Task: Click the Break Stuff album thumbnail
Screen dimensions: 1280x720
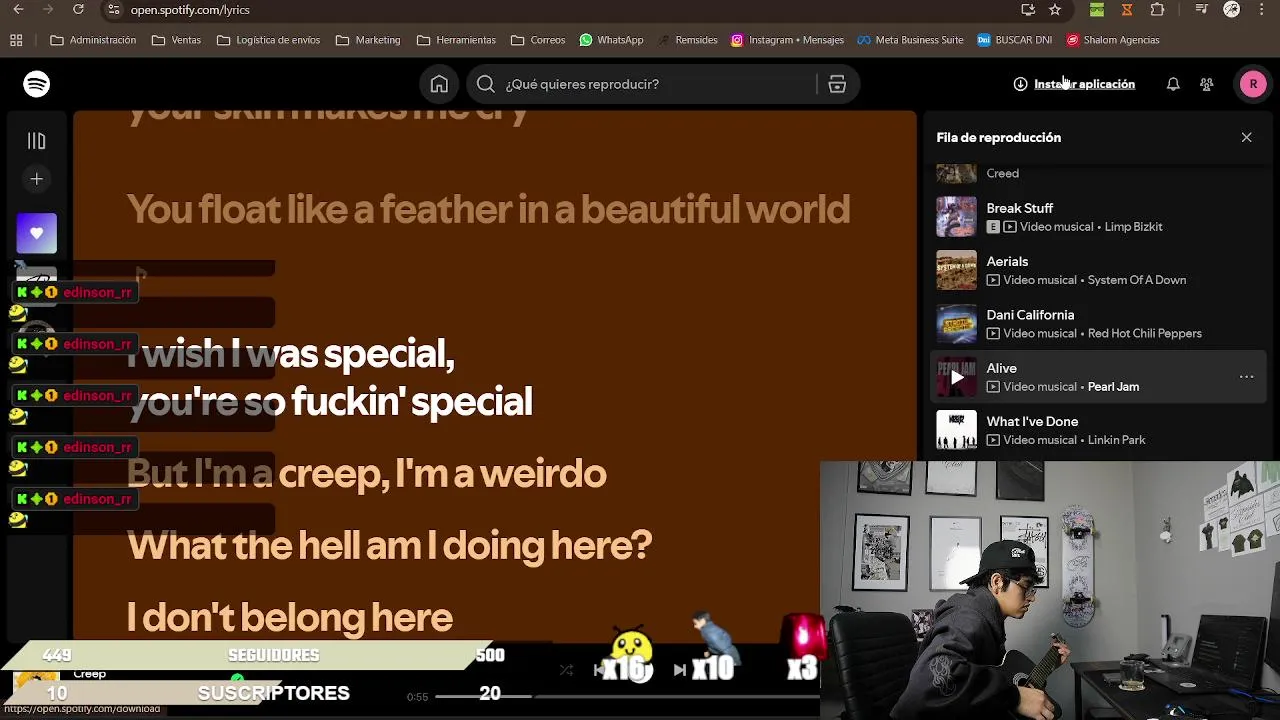Action: pos(957,217)
